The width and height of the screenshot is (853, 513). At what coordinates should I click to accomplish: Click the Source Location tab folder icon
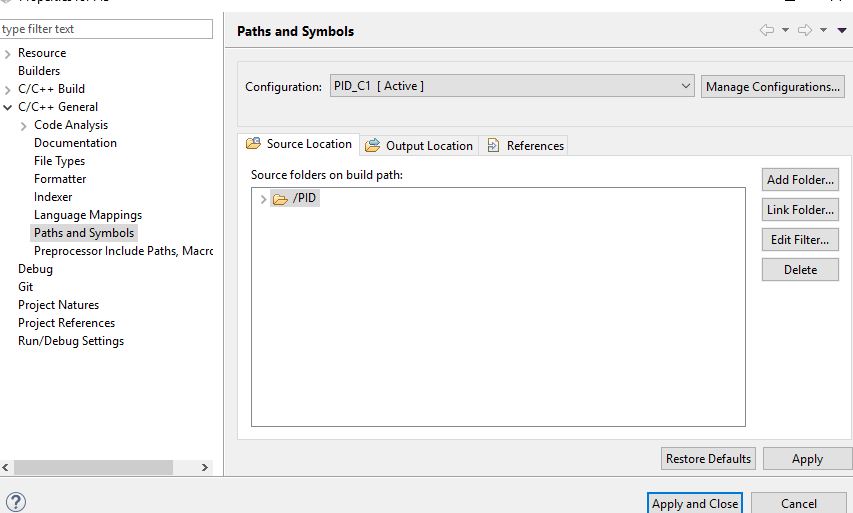point(253,144)
